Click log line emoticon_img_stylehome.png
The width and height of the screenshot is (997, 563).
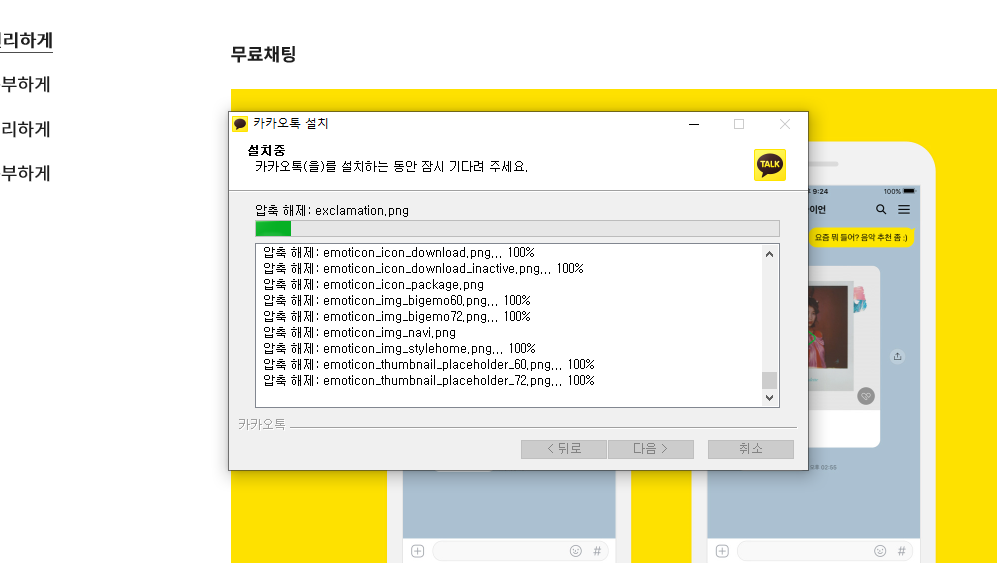[x=399, y=349]
